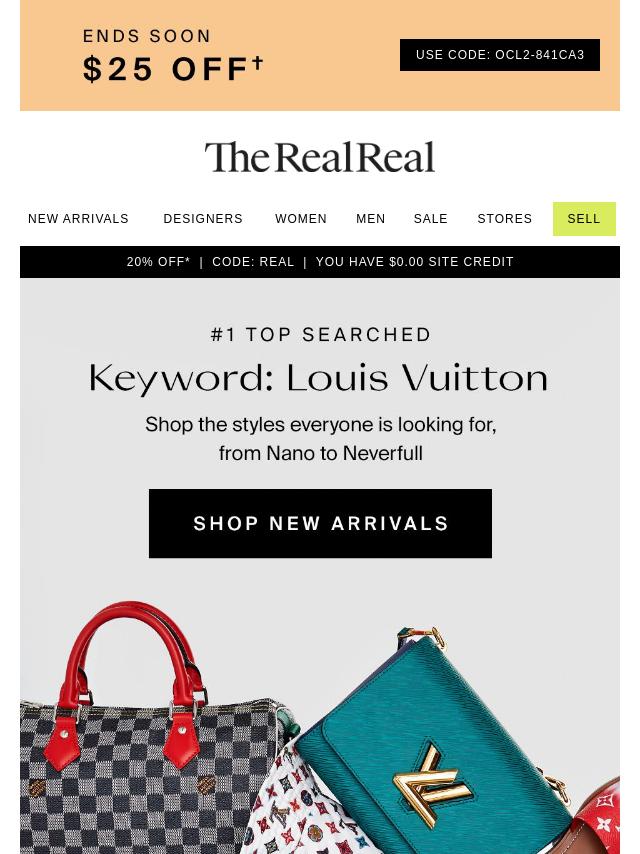Image resolution: width=640 pixels, height=854 pixels.
Task: Click the SHOP NEW ARRIVALS button
Action: [320, 523]
